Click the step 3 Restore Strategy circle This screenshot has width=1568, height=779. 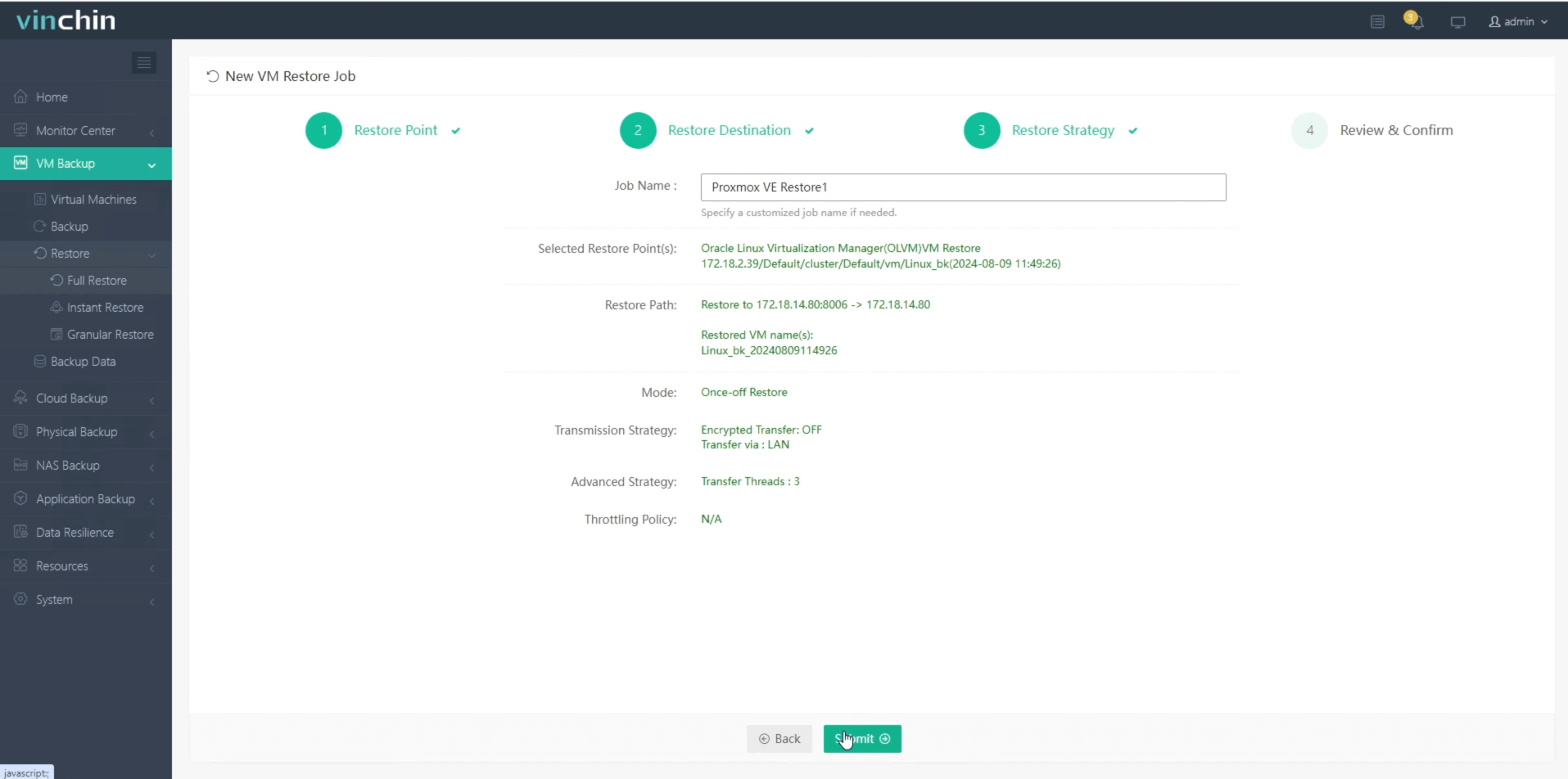pos(982,130)
